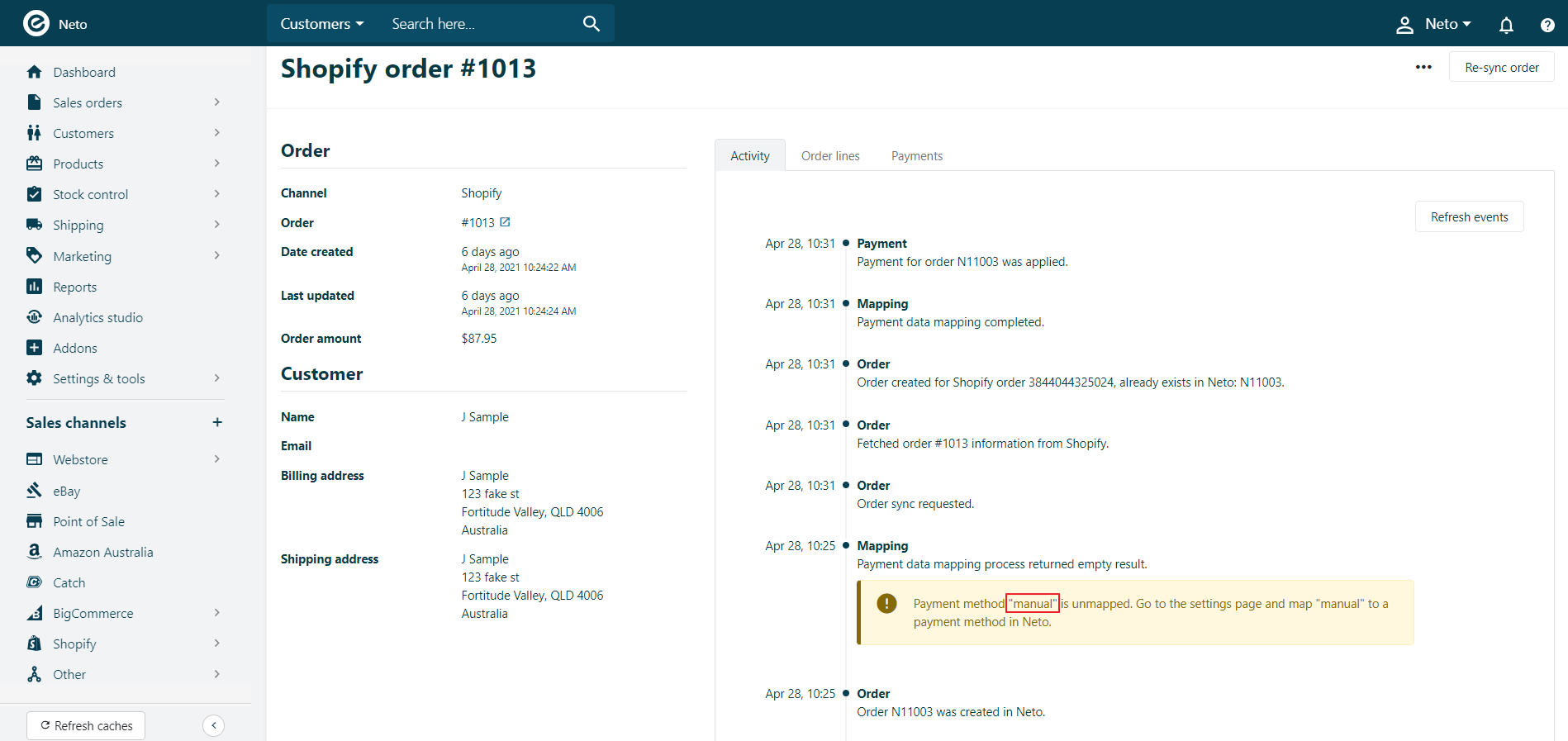
Task: Click the Order amount value $87.95
Action: [x=479, y=339]
